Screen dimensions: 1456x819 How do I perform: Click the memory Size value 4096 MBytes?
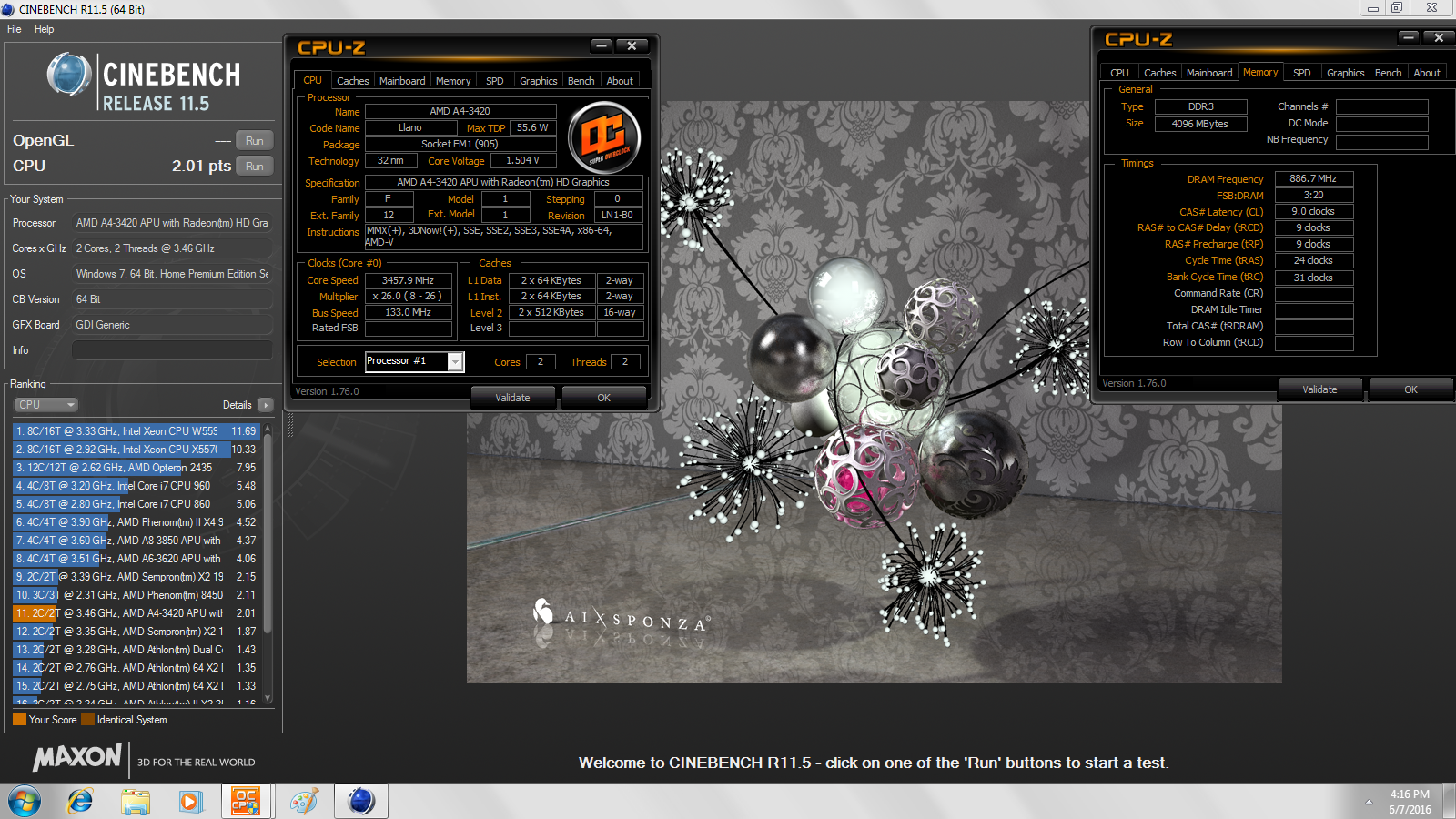click(x=1200, y=124)
